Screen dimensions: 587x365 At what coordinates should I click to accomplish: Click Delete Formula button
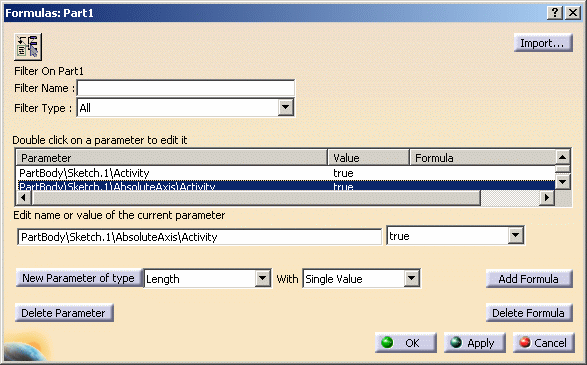tap(529, 313)
